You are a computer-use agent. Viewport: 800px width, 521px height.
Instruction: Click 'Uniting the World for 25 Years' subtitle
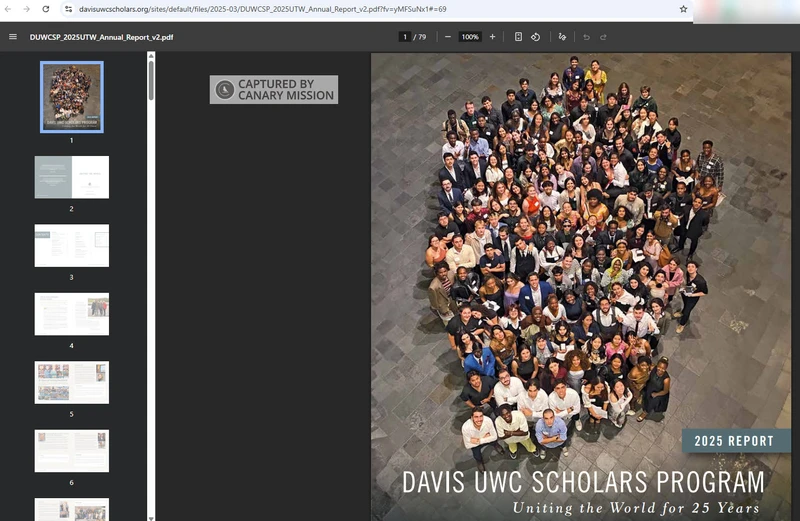click(x=636, y=508)
